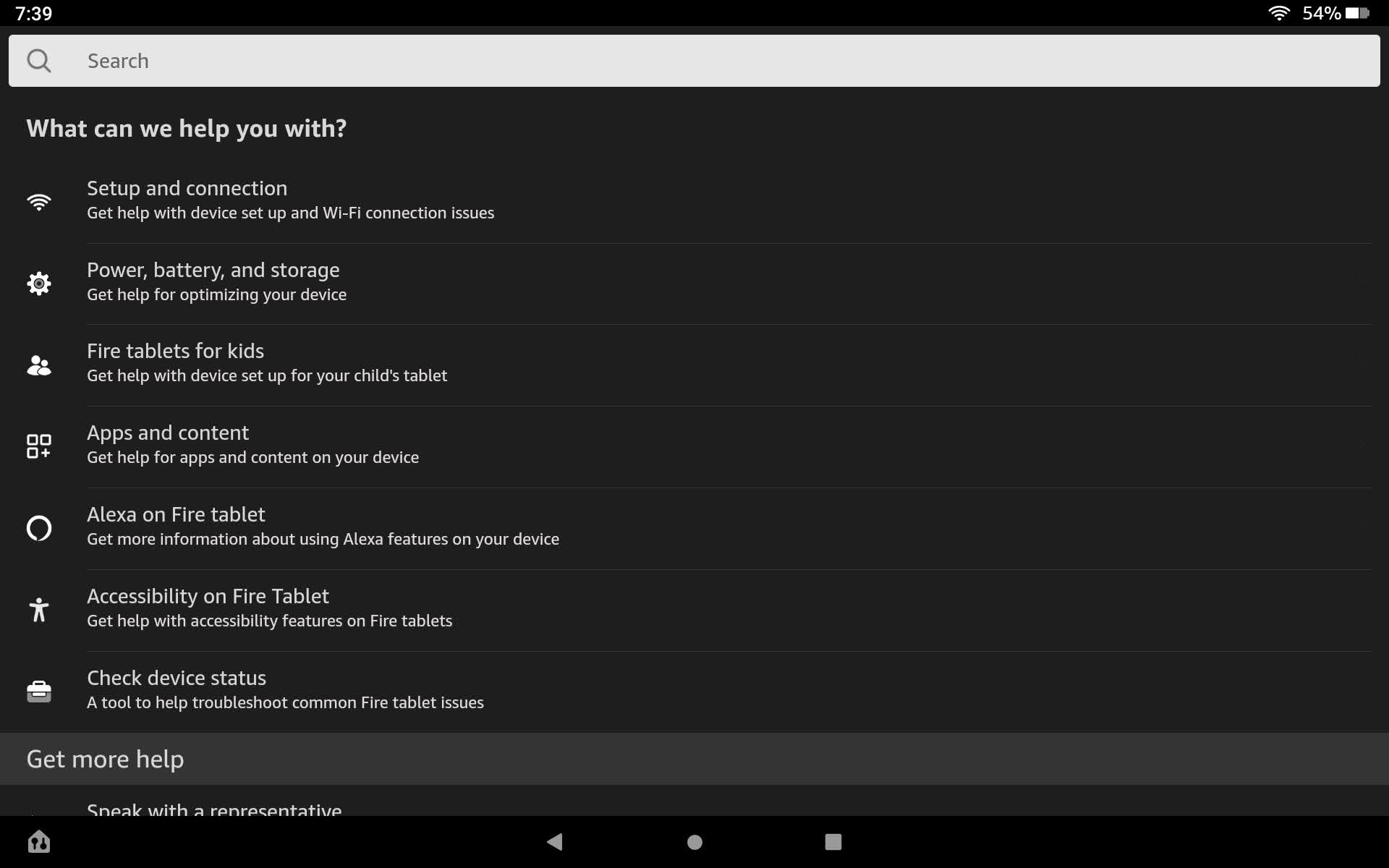The image size is (1389, 868).
Task: Tap the toolbox icon for Check device status
Action: [x=39, y=692]
